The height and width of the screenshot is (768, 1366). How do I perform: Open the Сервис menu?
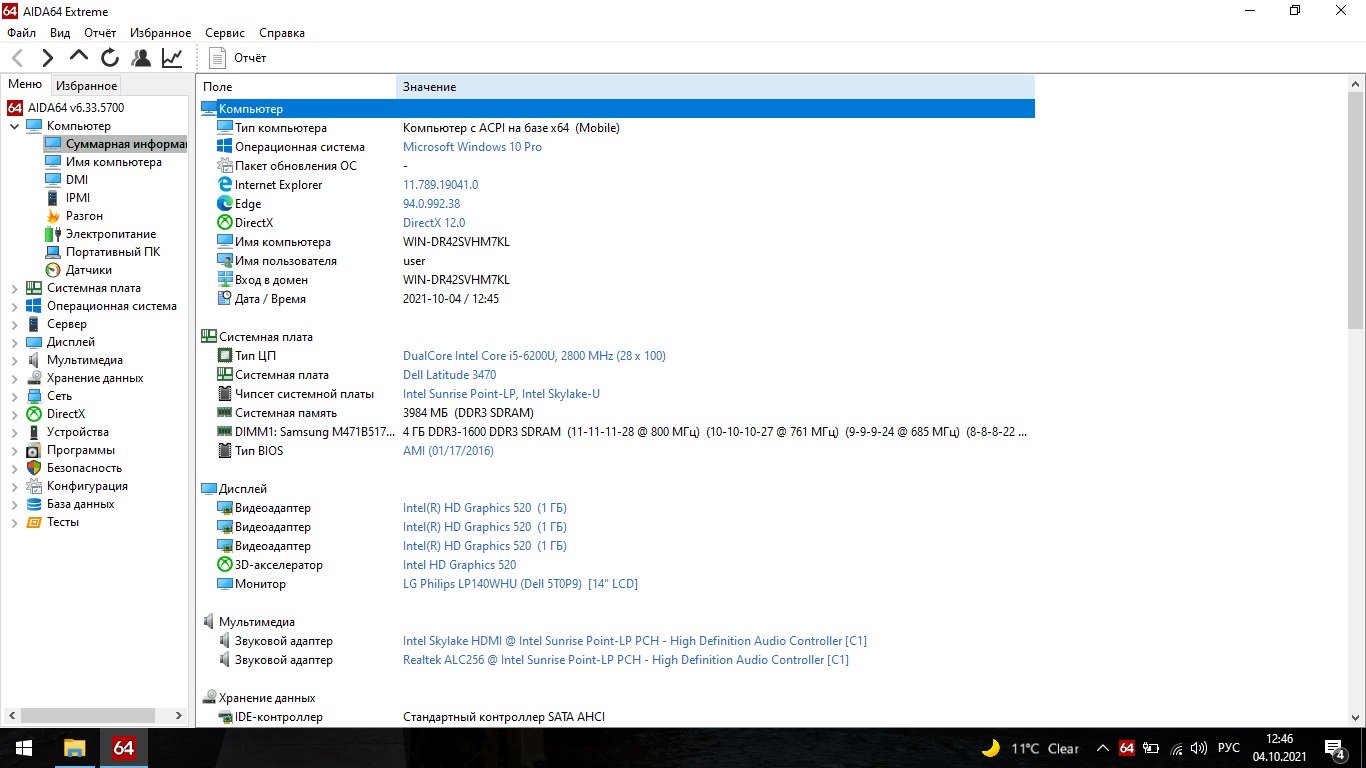[225, 33]
